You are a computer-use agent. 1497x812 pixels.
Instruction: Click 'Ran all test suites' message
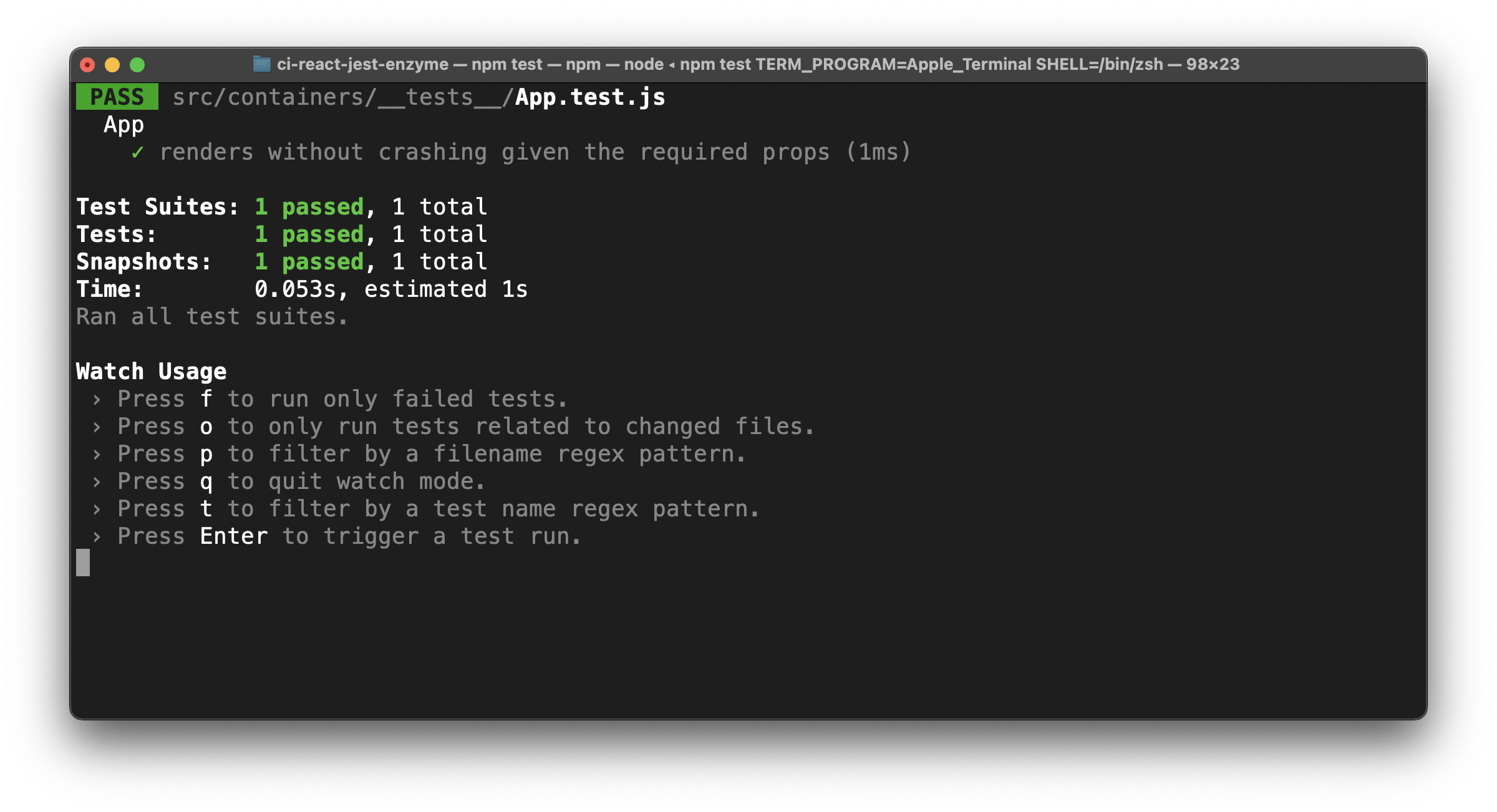tap(211, 316)
